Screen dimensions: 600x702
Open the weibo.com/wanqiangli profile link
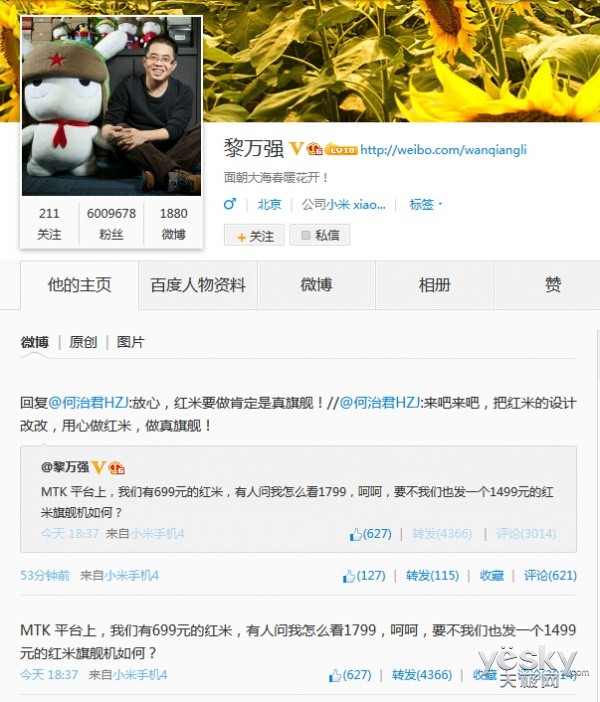(443, 150)
